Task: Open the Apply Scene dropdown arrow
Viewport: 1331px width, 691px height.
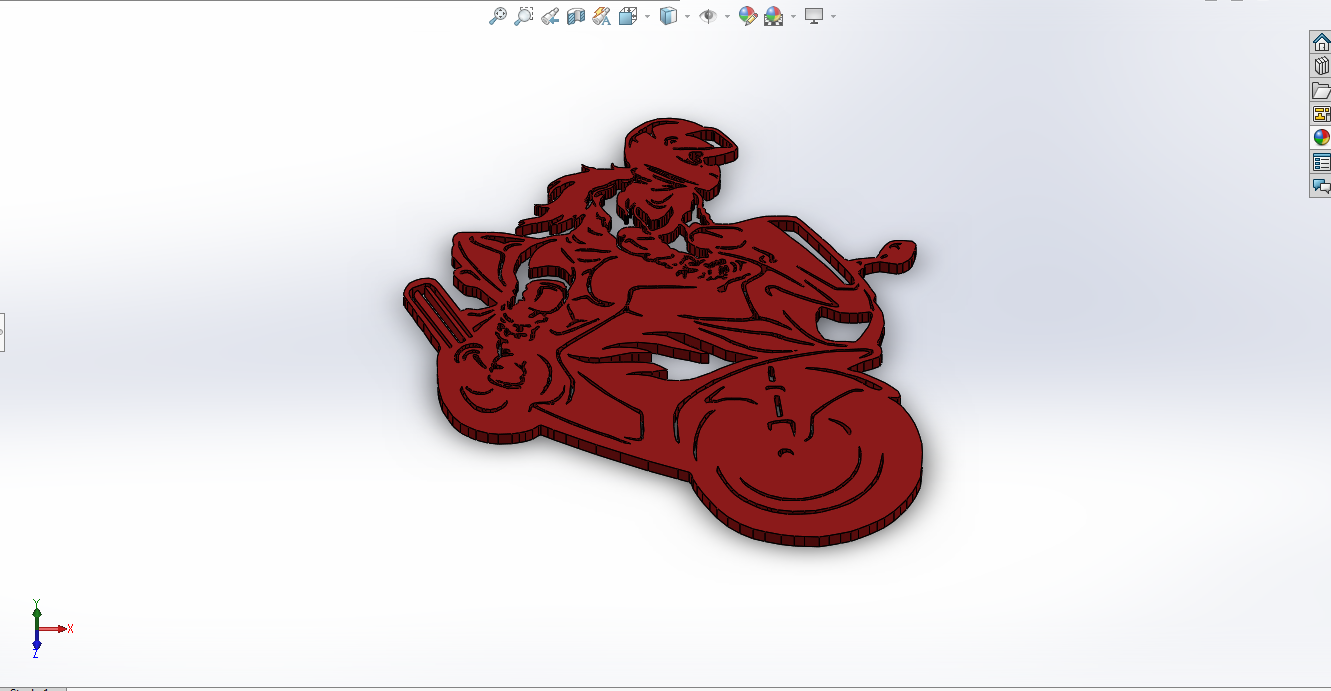Action: point(793,16)
